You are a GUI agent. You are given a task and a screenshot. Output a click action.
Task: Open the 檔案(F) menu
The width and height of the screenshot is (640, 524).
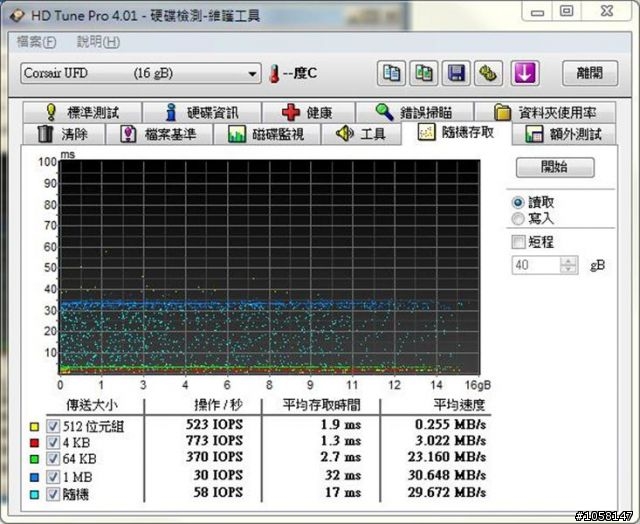tap(36, 42)
